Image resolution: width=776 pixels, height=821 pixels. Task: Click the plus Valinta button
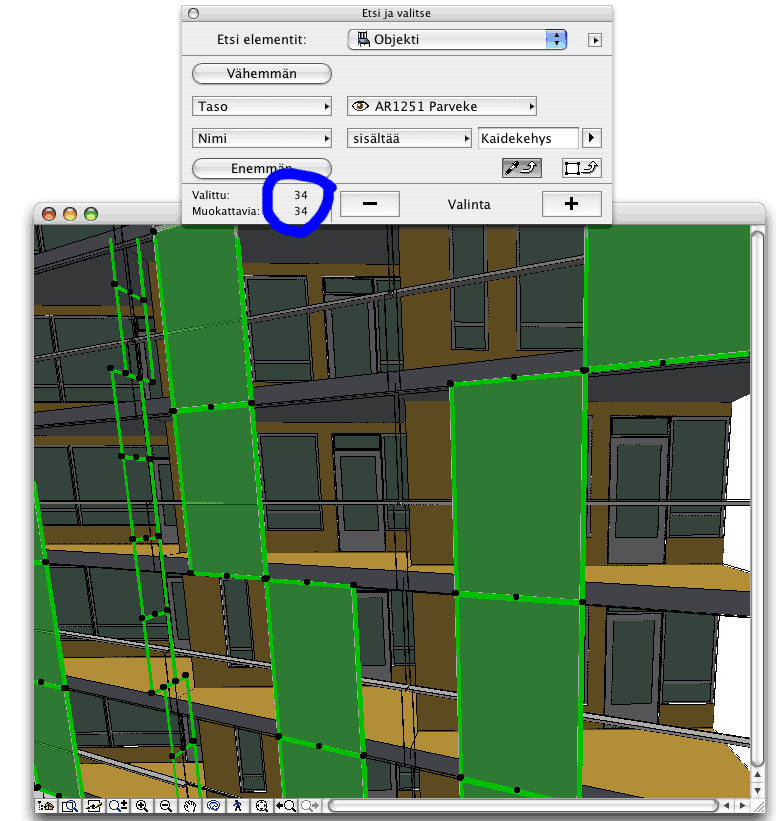click(571, 204)
